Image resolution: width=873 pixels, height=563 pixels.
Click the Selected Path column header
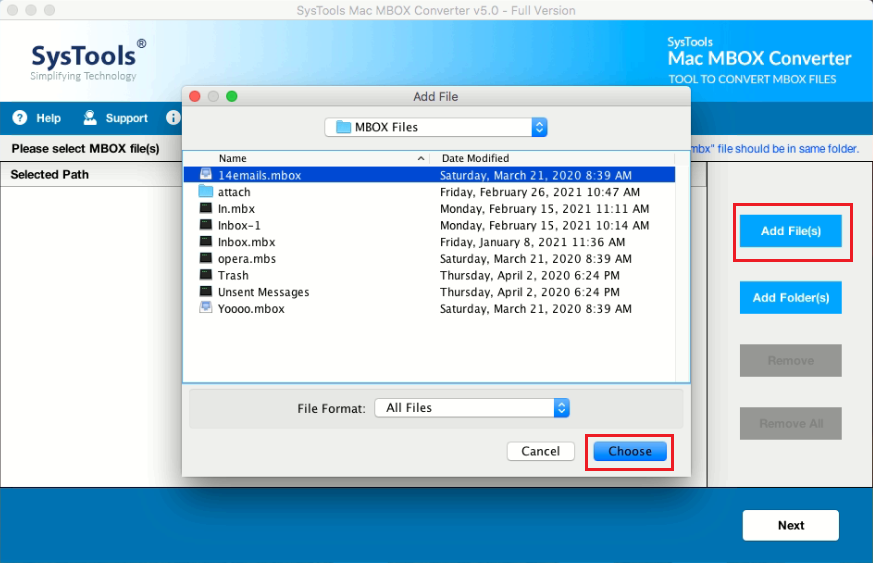point(50,174)
